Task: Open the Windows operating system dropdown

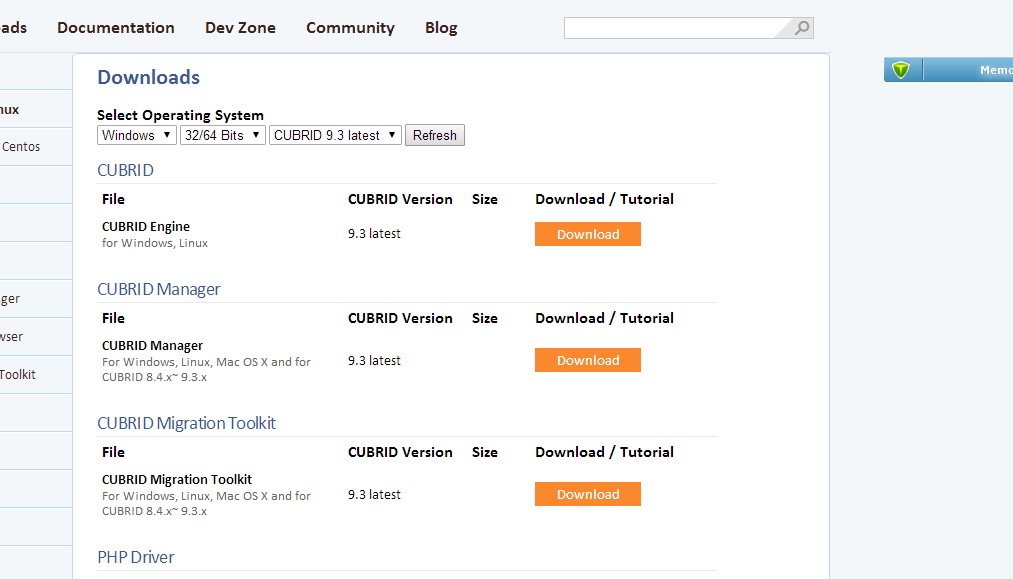Action: point(136,135)
